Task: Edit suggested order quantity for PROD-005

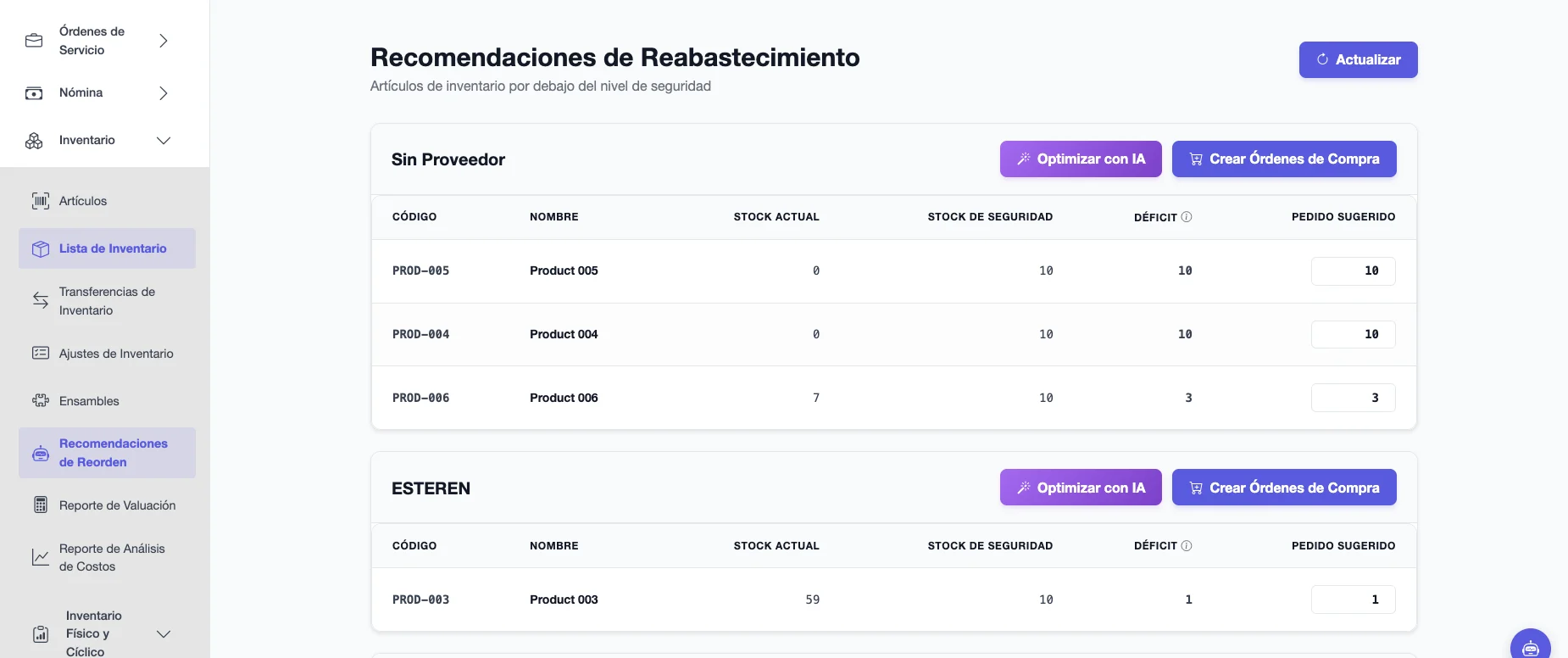Action: pos(1353,271)
